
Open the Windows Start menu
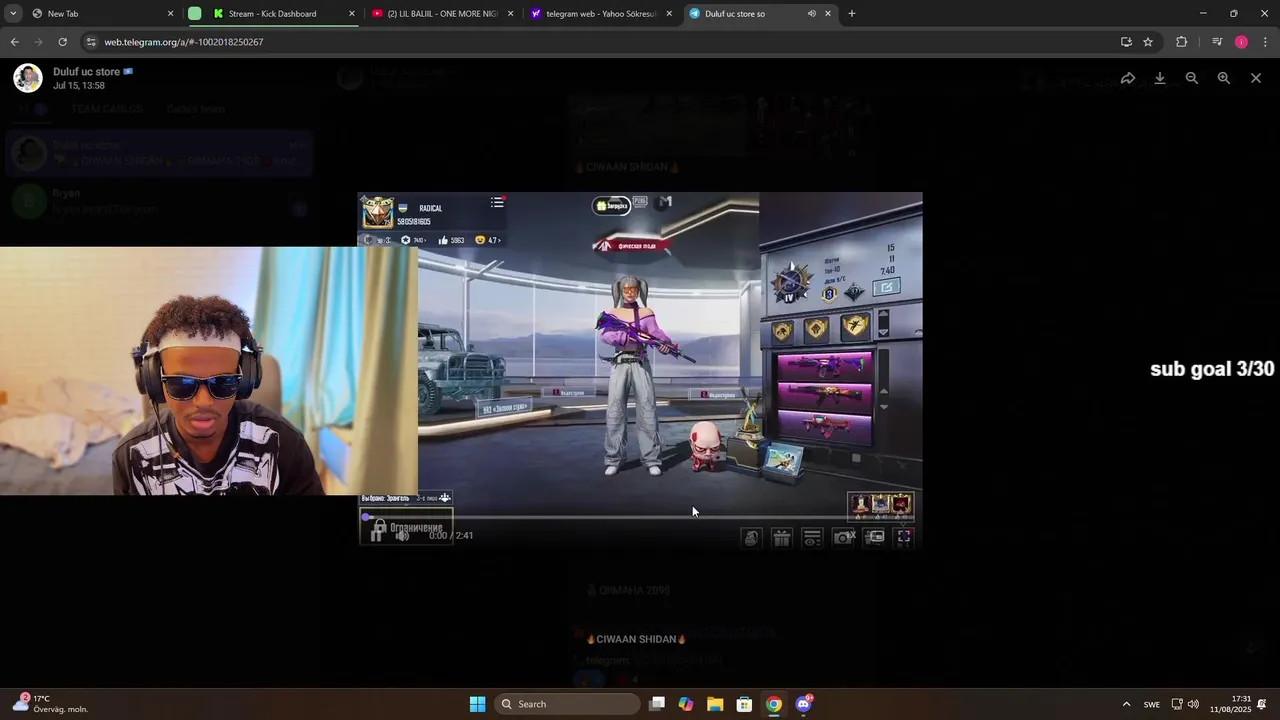coord(478,704)
